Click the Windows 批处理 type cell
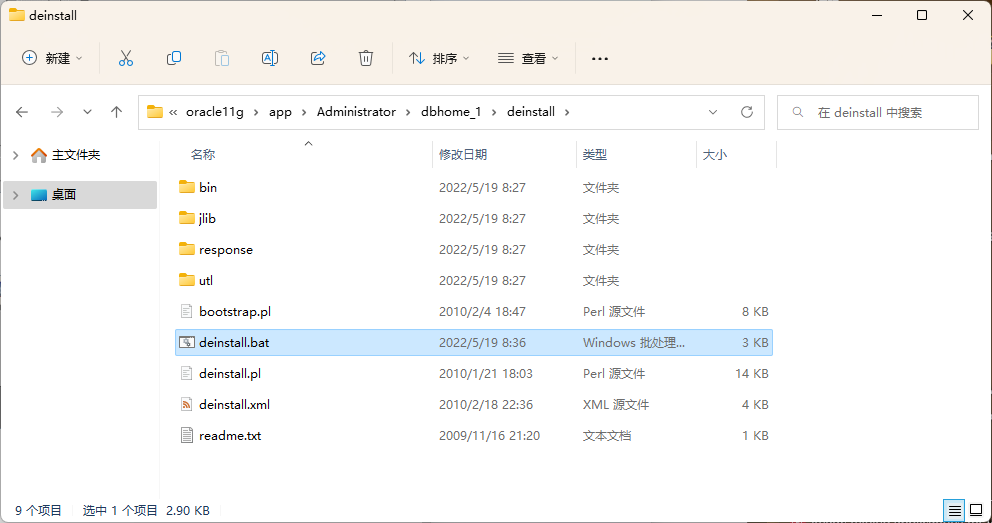Image resolution: width=992 pixels, height=523 pixels. (634, 342)
